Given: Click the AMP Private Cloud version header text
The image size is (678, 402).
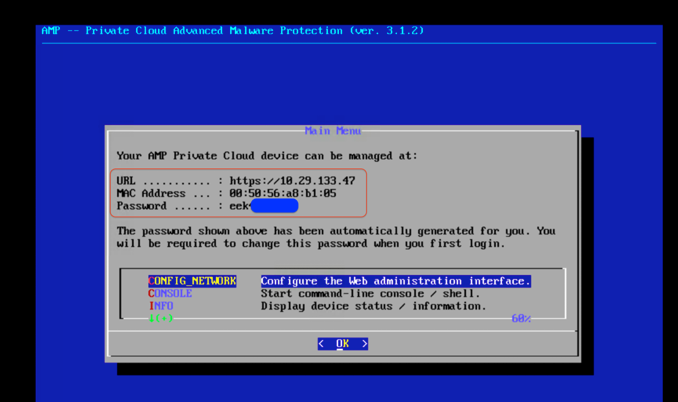Looking at the screenshot, I should 233,31.
